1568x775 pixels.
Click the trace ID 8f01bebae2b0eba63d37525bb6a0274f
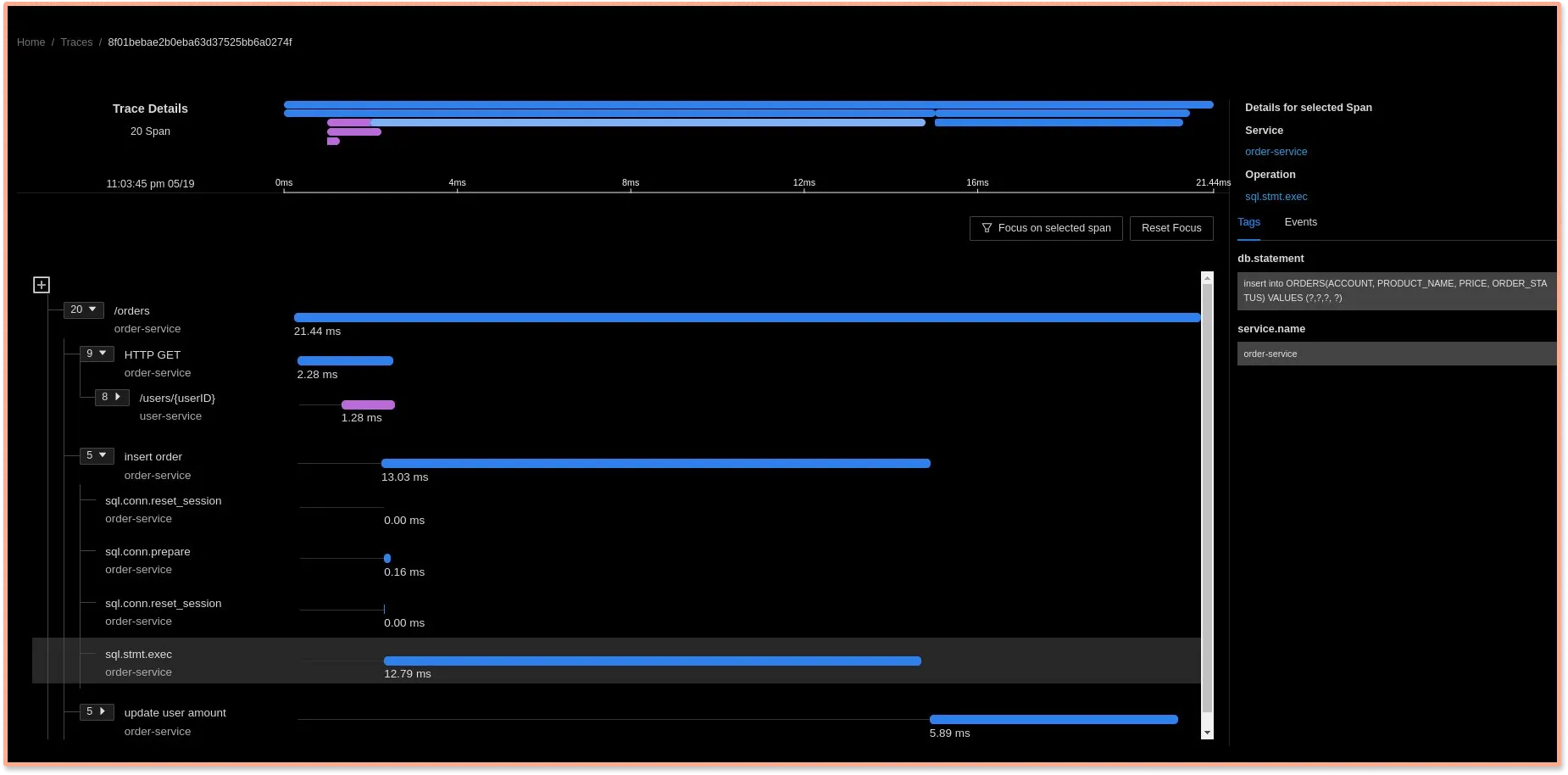[x=200, y=42]
